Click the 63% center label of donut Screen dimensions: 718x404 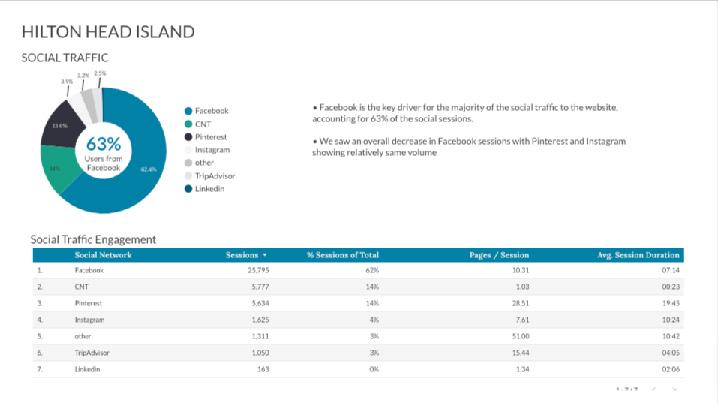[103, 144]
